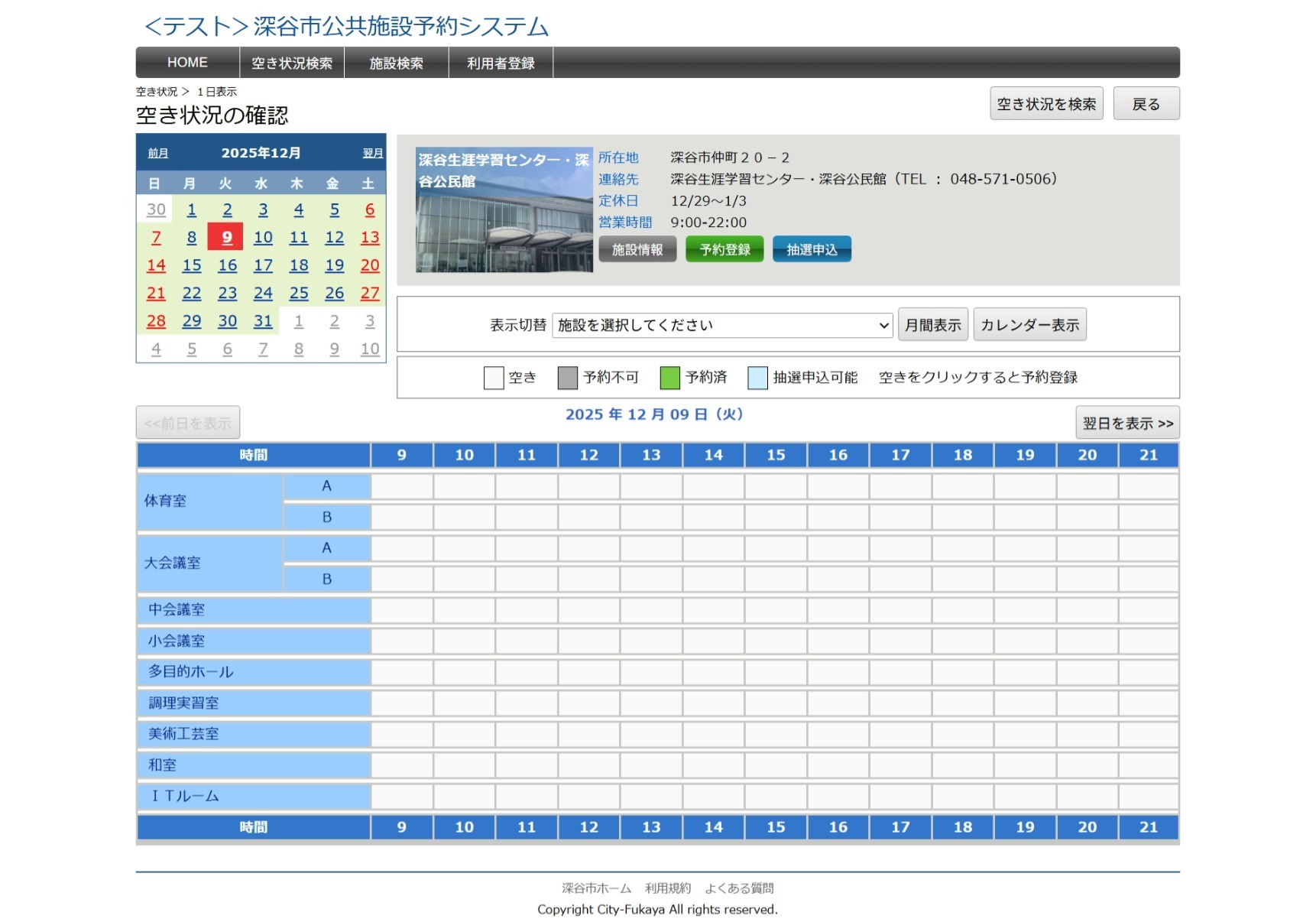Switch to 月間表示 view
This screenshot has width=1316, height=919.
932,325
